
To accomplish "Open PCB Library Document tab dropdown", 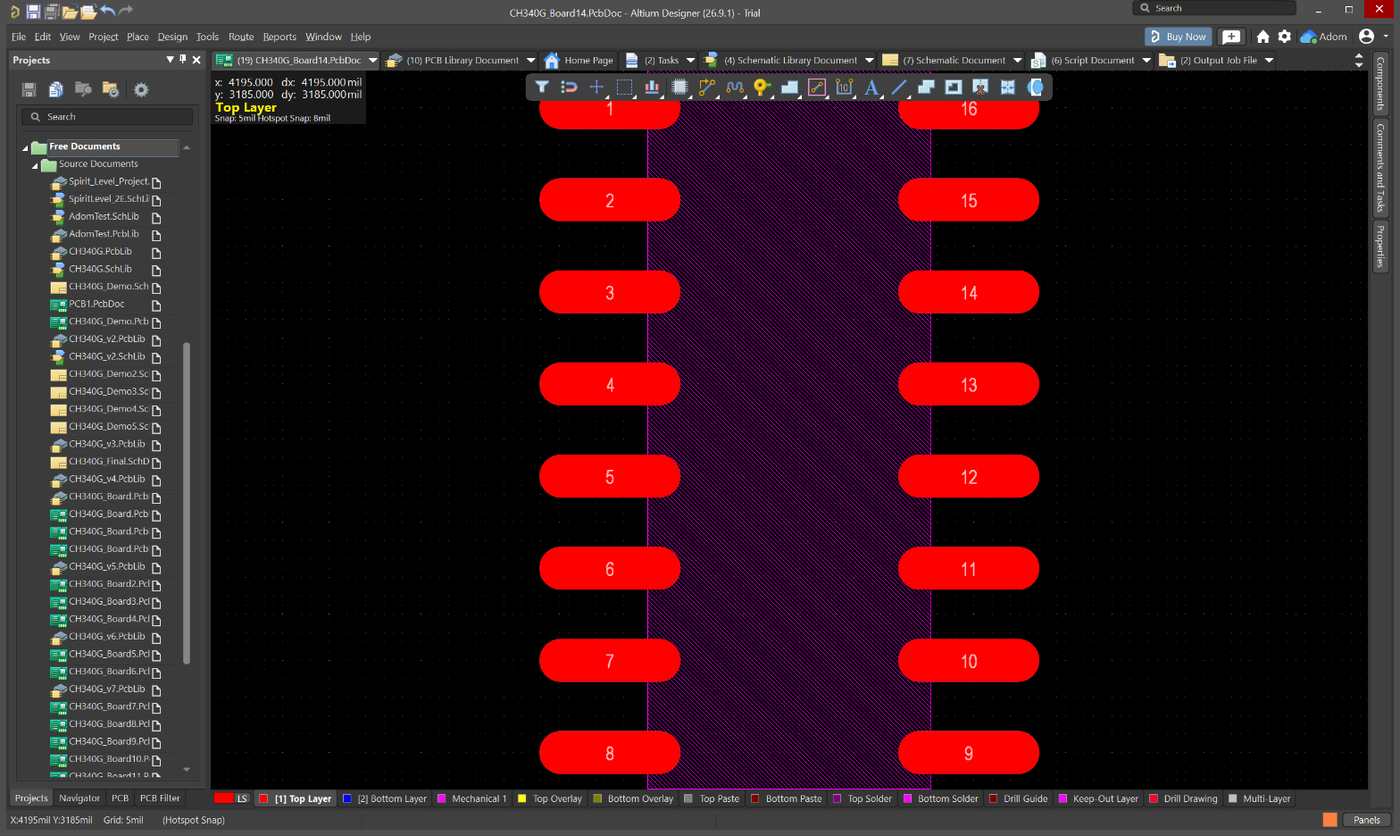I will point(531,61).
